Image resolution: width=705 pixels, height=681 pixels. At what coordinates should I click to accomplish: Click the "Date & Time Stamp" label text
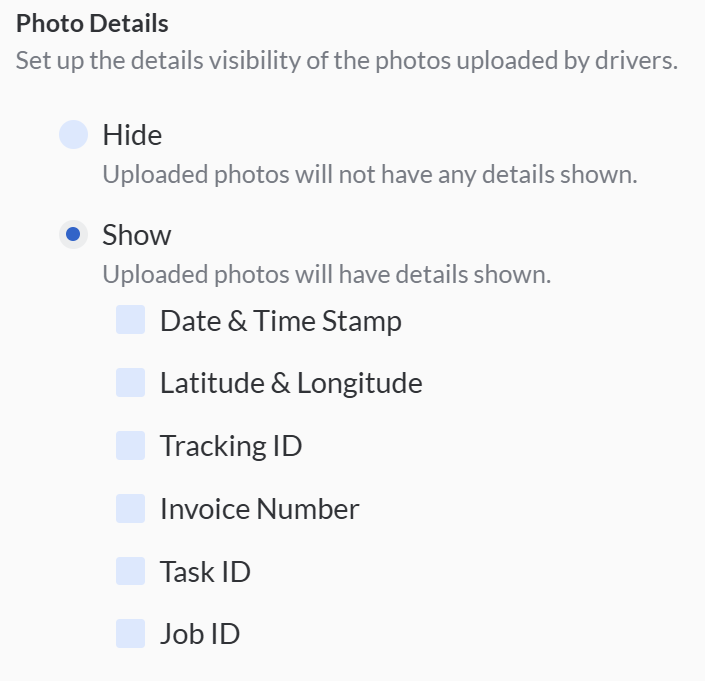pyautogui.click(x=281, y=321)
